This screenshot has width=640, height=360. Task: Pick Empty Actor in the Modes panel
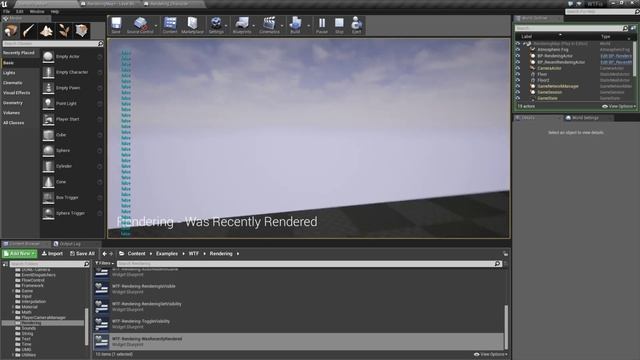[x=72, y=57]
